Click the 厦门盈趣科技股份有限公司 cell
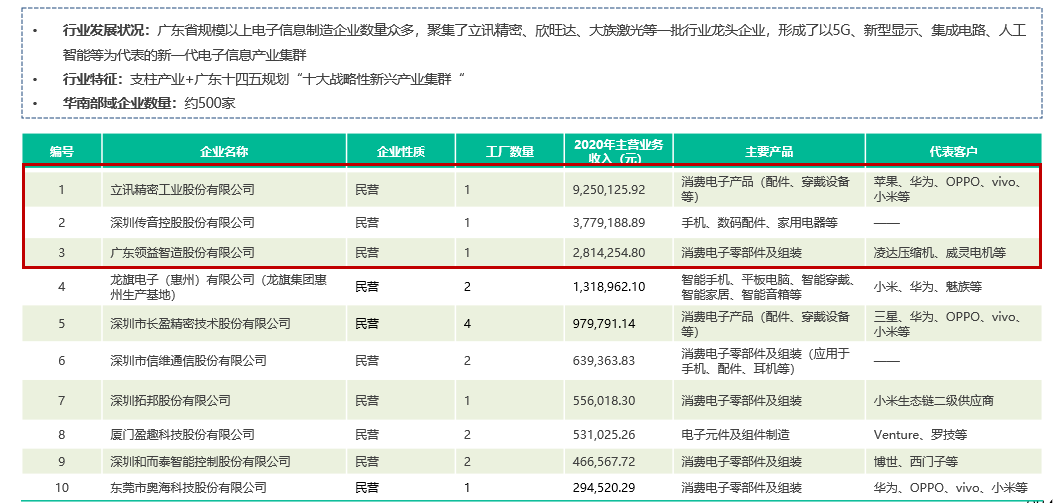 pos(182,435)
